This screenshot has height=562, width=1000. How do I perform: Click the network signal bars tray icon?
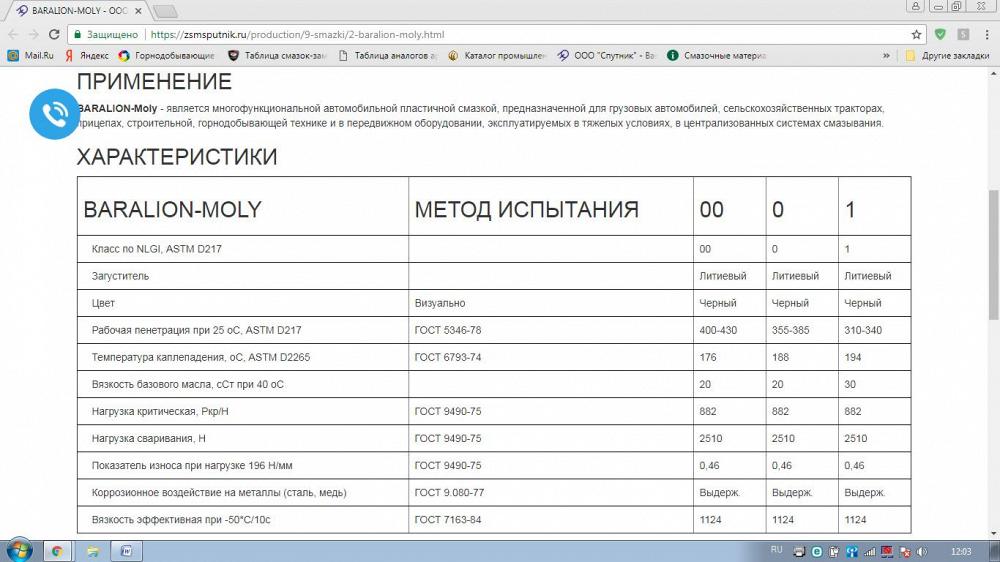869,552
